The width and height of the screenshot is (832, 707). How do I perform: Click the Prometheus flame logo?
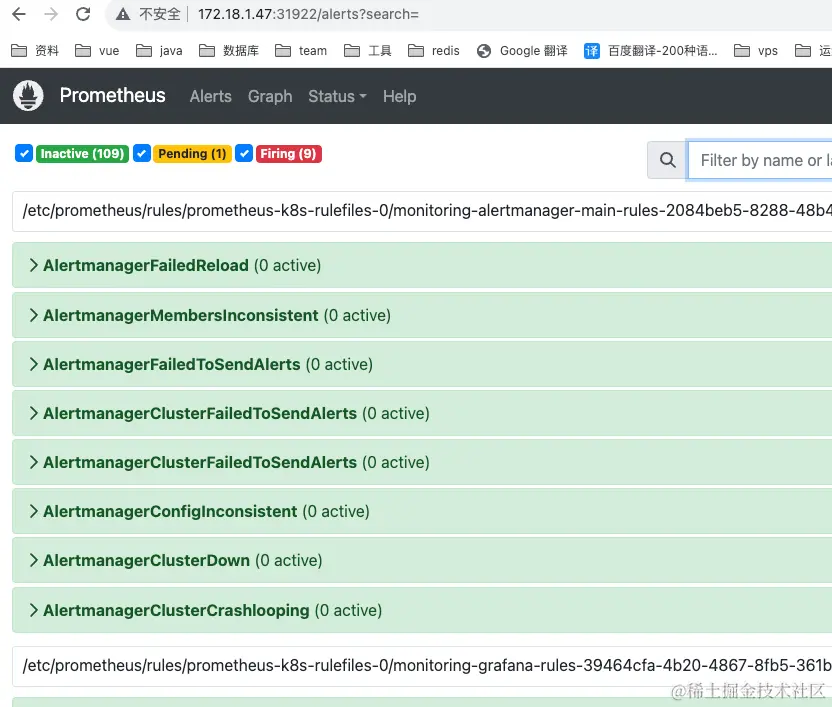pyautogui.click(x=28, y=96)
